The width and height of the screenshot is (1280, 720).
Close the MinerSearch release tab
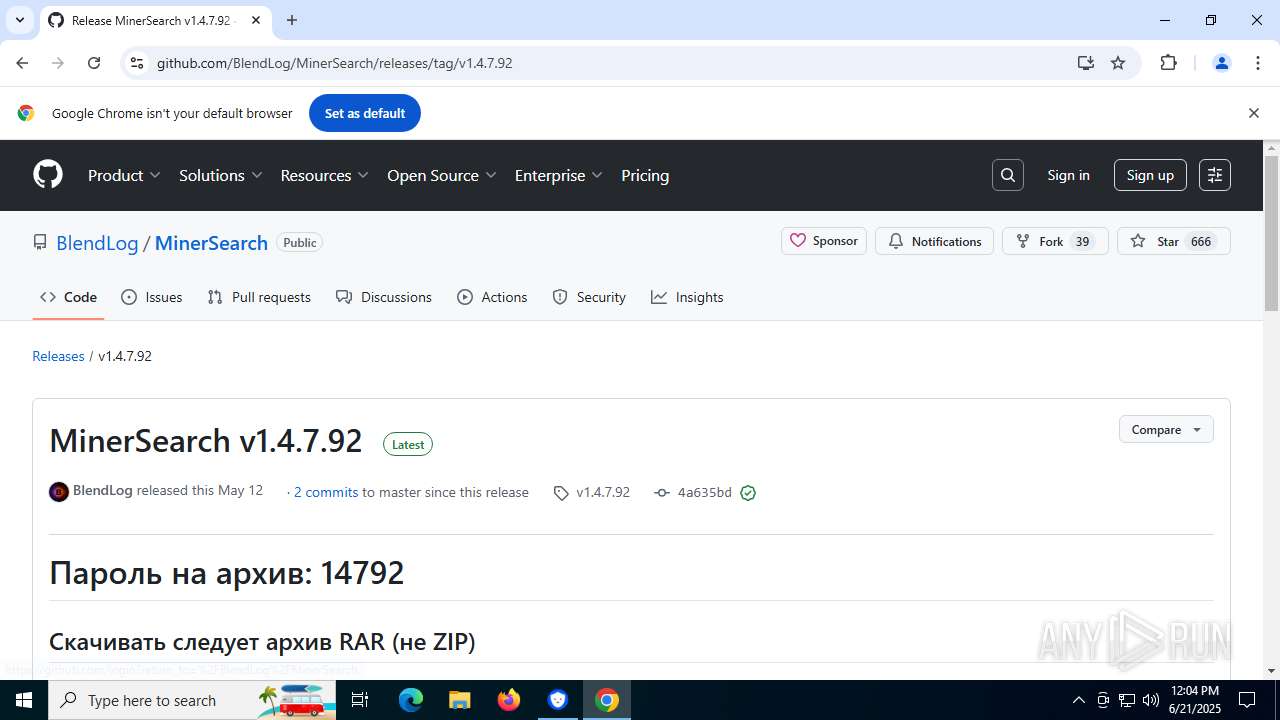point(256,20)
